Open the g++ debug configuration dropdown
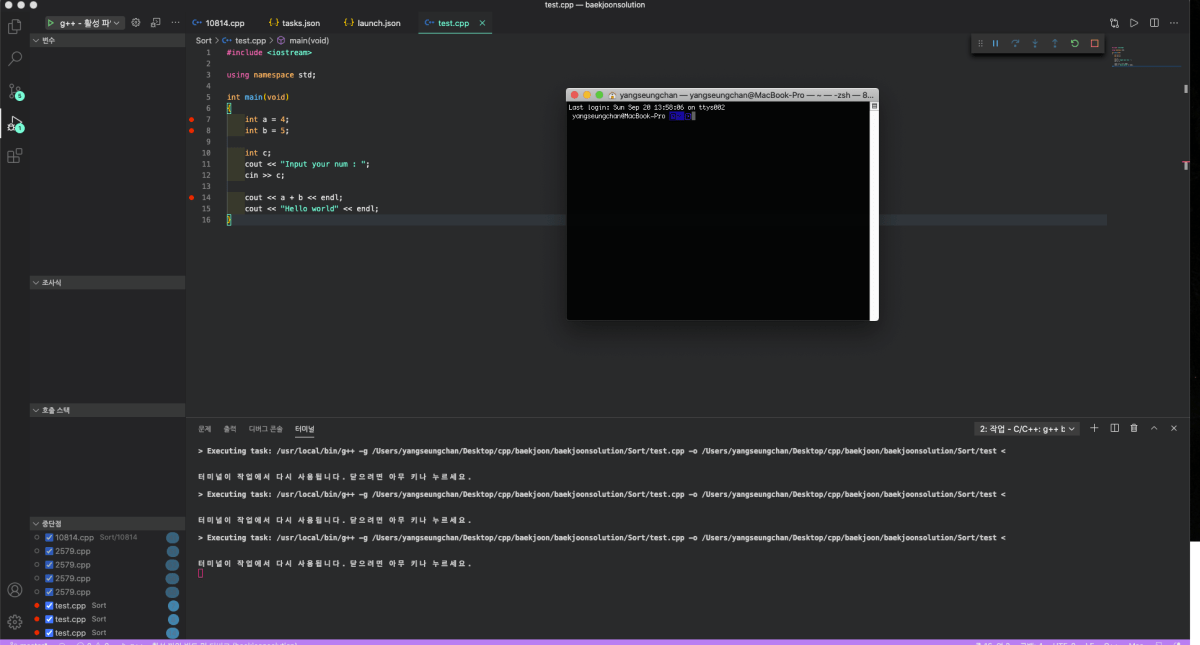Image resolution: width=1200 pixels, height=645 pixels. [91, 22]
